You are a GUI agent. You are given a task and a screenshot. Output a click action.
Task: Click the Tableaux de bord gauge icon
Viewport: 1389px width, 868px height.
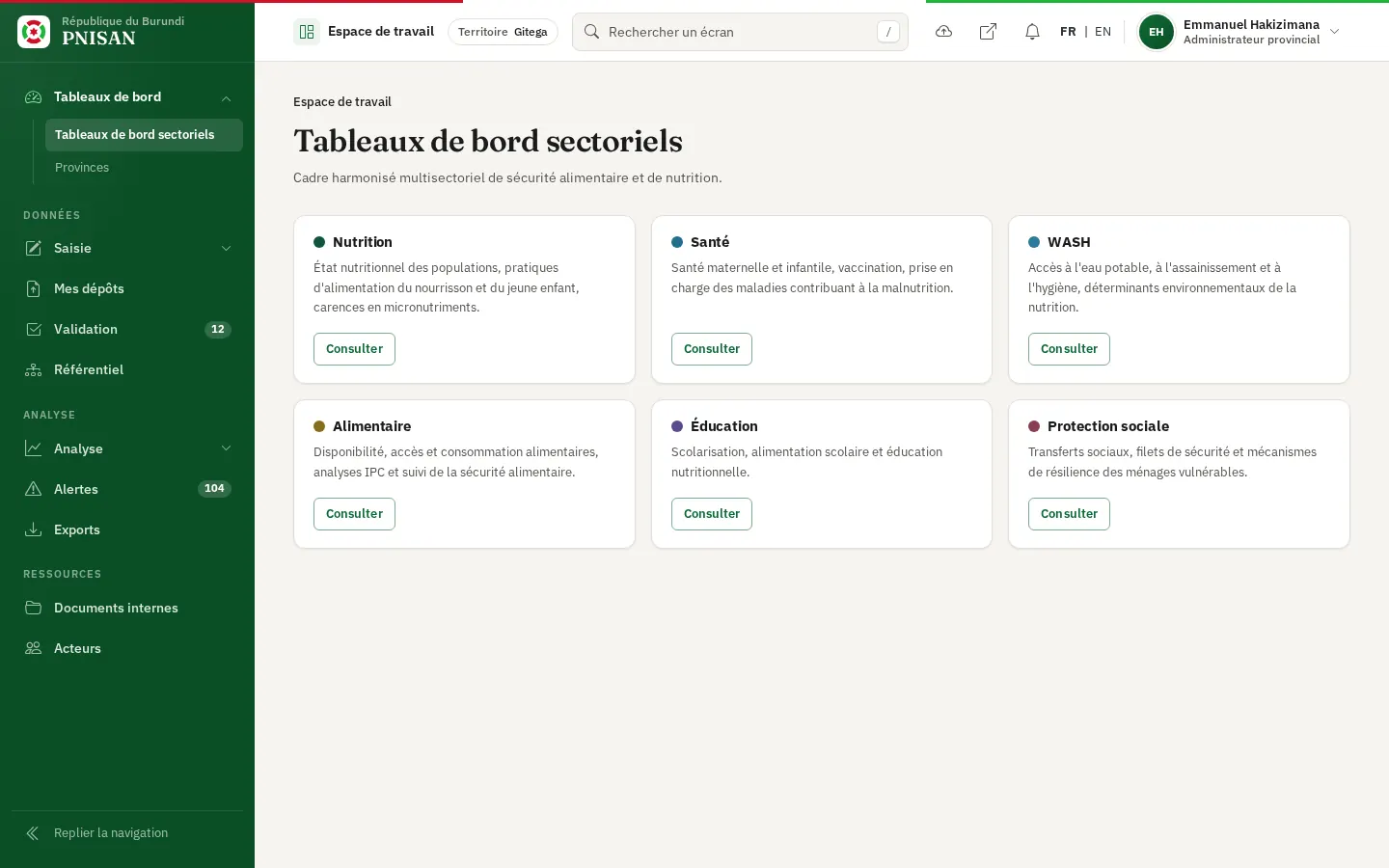coord(34,97)
